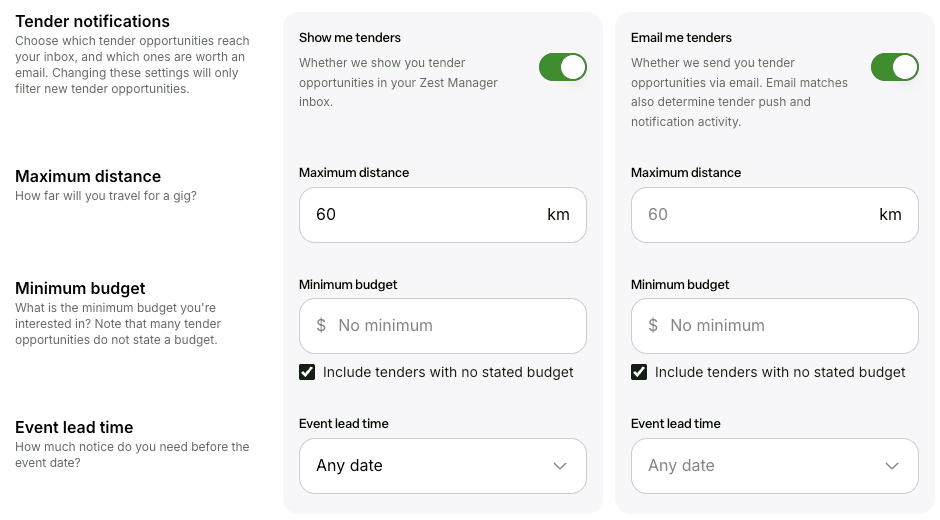Click the dollar sign in Show me tenders budget

click(321, 326)
